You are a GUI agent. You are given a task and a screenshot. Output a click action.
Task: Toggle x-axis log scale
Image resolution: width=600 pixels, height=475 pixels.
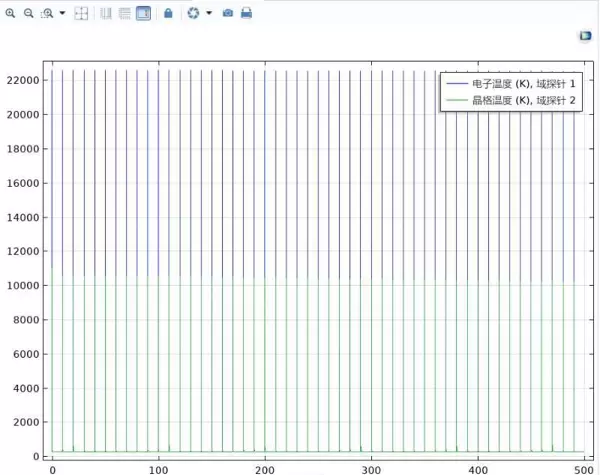[x=107, y=14]
